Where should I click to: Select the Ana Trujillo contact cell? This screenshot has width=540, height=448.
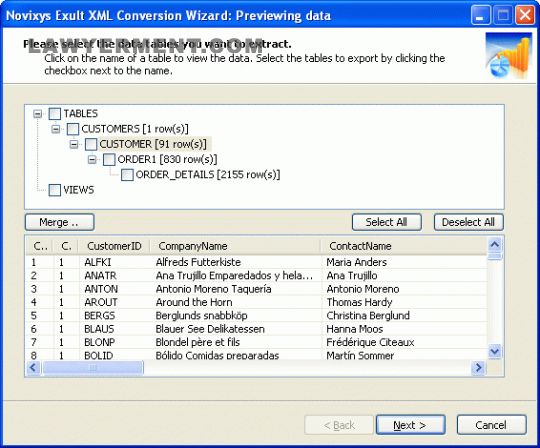[405, 276]
